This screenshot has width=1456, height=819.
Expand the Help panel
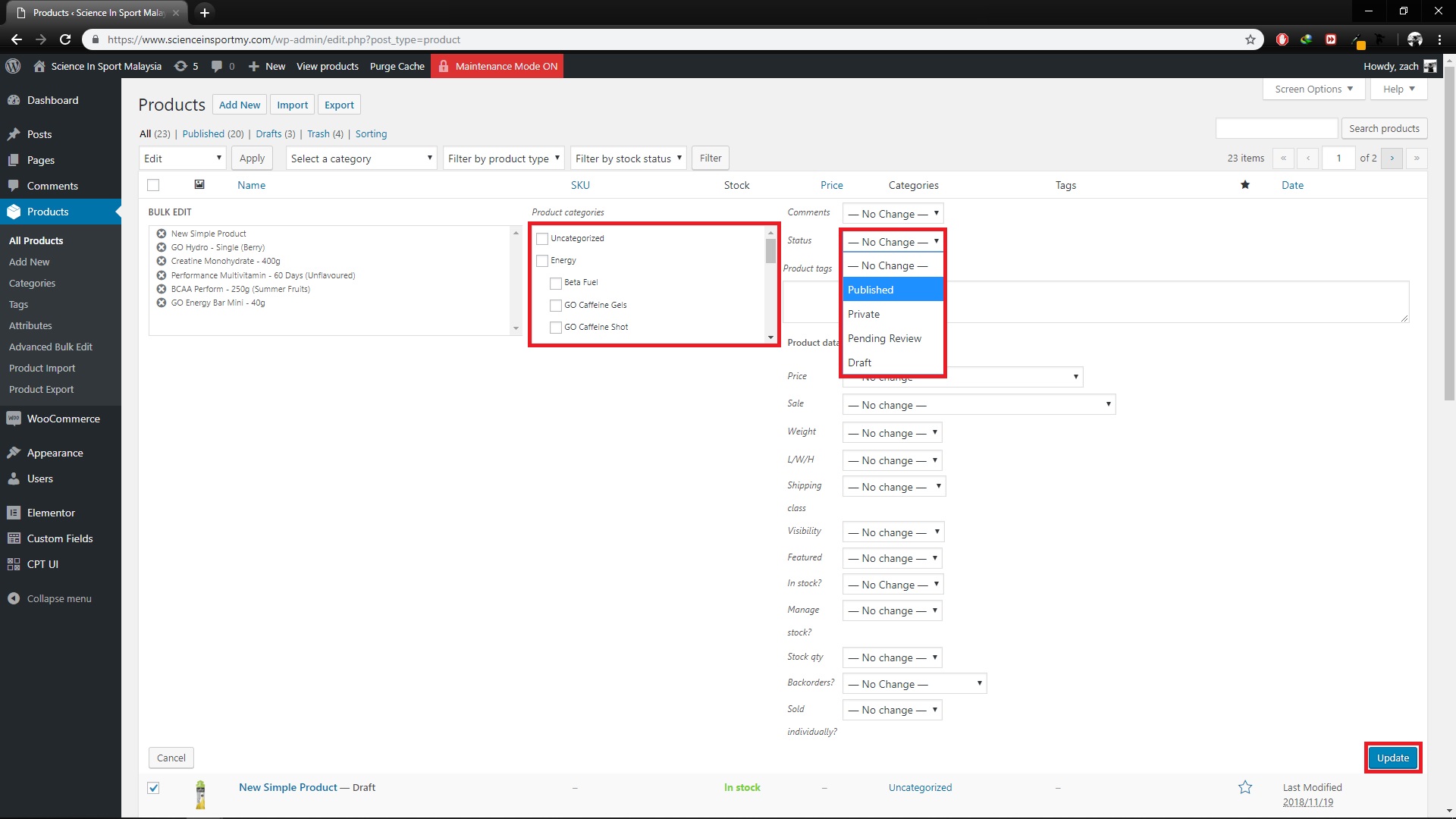coord(1398,89)
